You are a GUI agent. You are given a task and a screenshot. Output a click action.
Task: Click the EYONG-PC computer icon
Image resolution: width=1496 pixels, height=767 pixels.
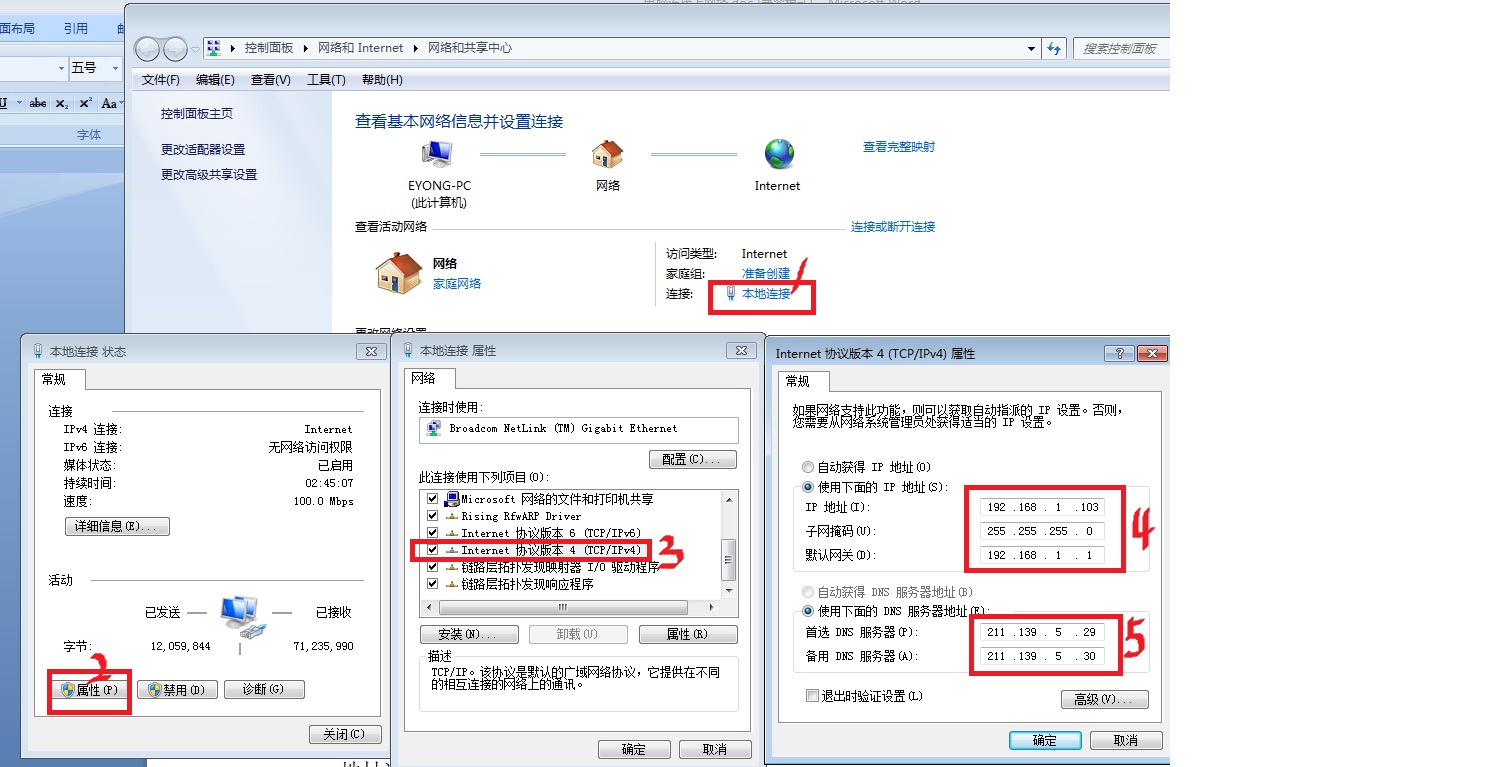coord(437,153)
